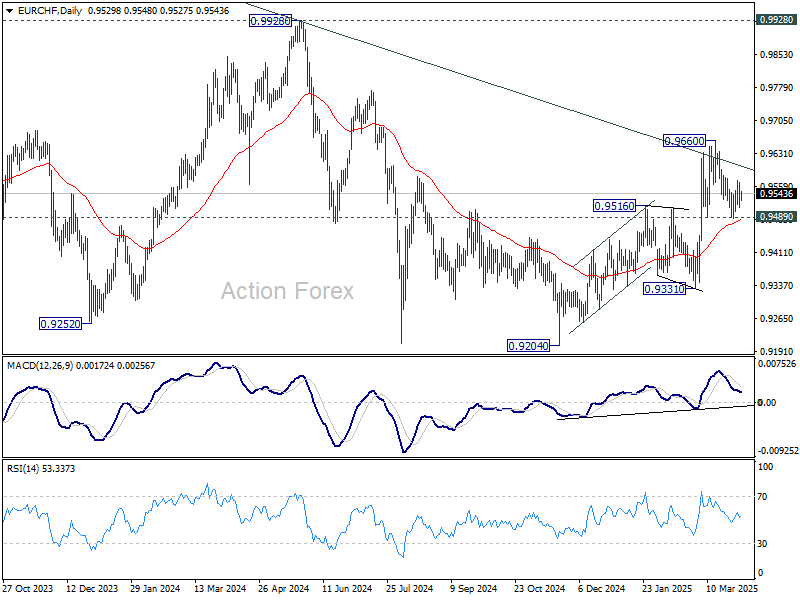Select the current price tag 0.95436
The height and width of the screenshot is (600, 800).
[x=777, y=193]
